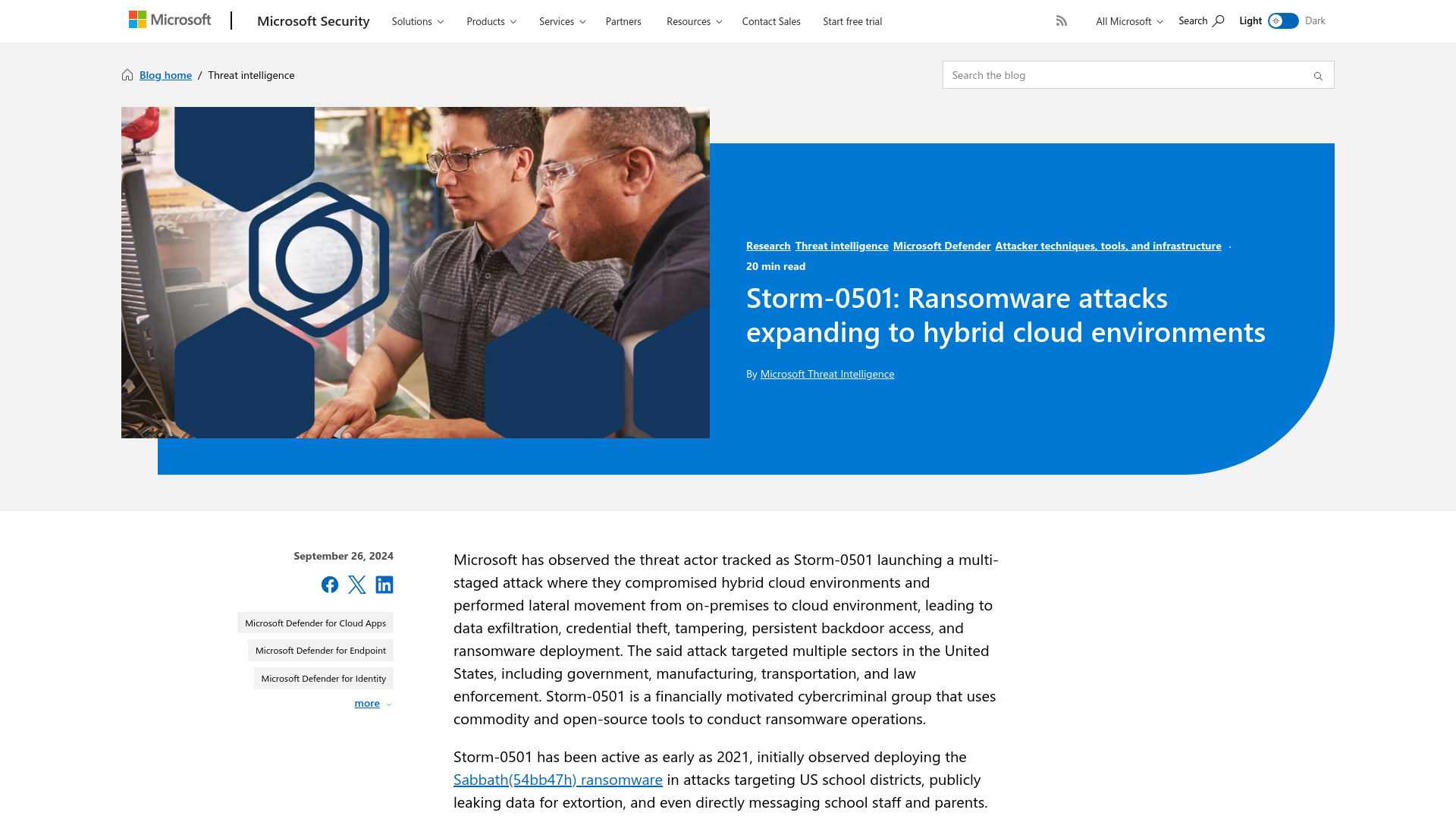Click the Search icon in blog search bar

(x=1318, y=76)
